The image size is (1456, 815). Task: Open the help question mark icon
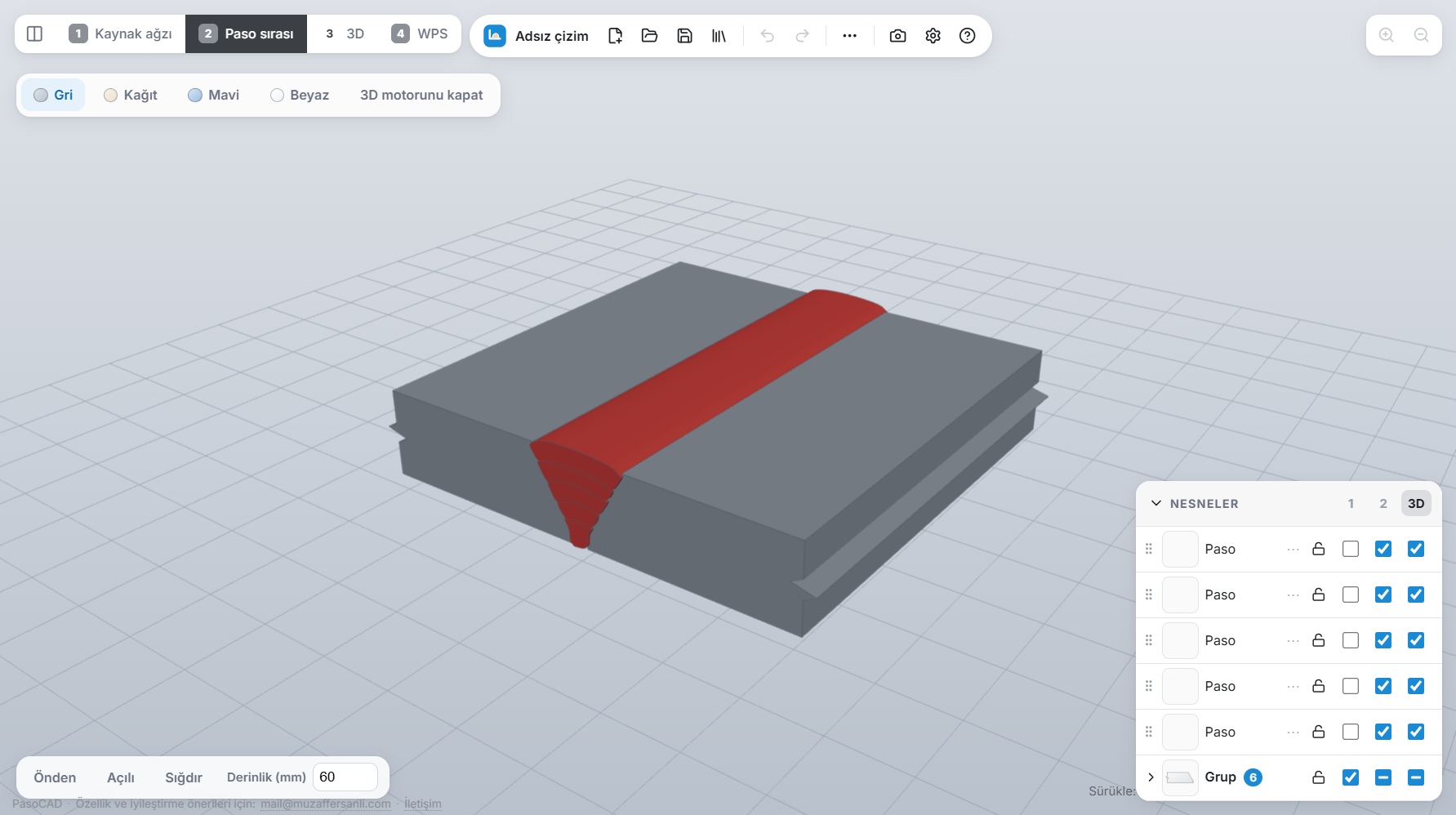pyautogui.click(x=968, y=36)
